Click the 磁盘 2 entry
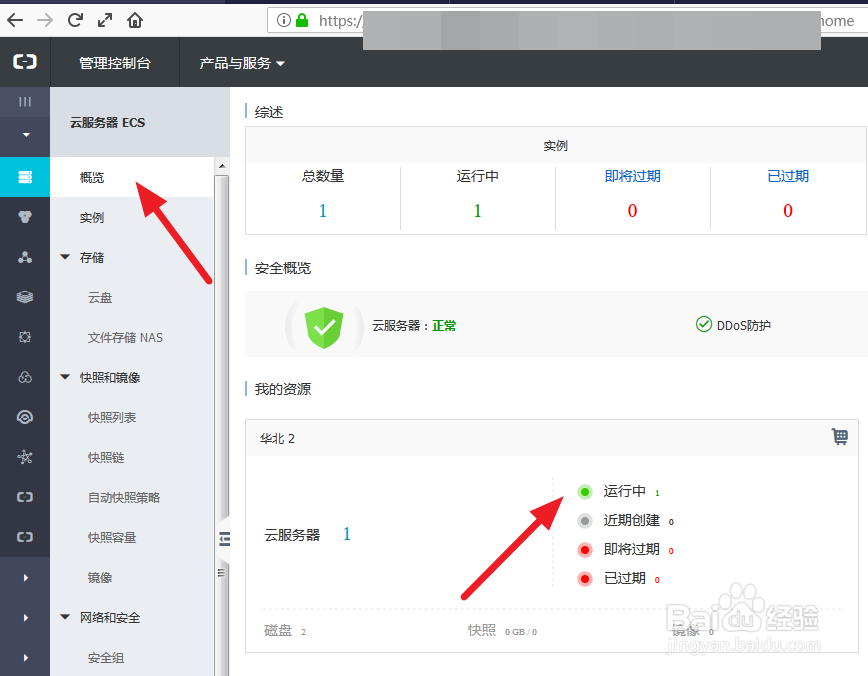The height and width of the screenshot is (676, 868). point(285,631)
